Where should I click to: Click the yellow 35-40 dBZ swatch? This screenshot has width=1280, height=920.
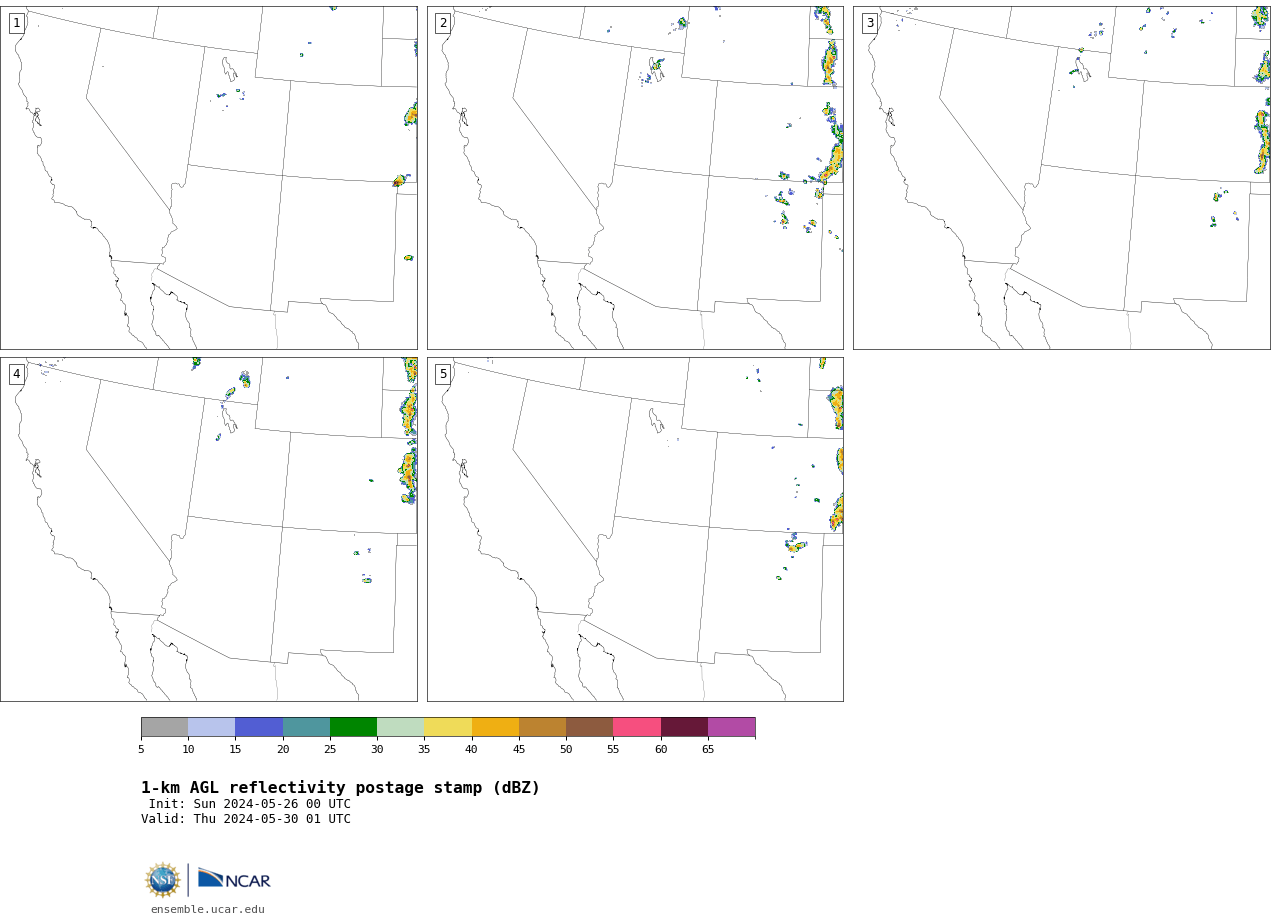(448, 727)
